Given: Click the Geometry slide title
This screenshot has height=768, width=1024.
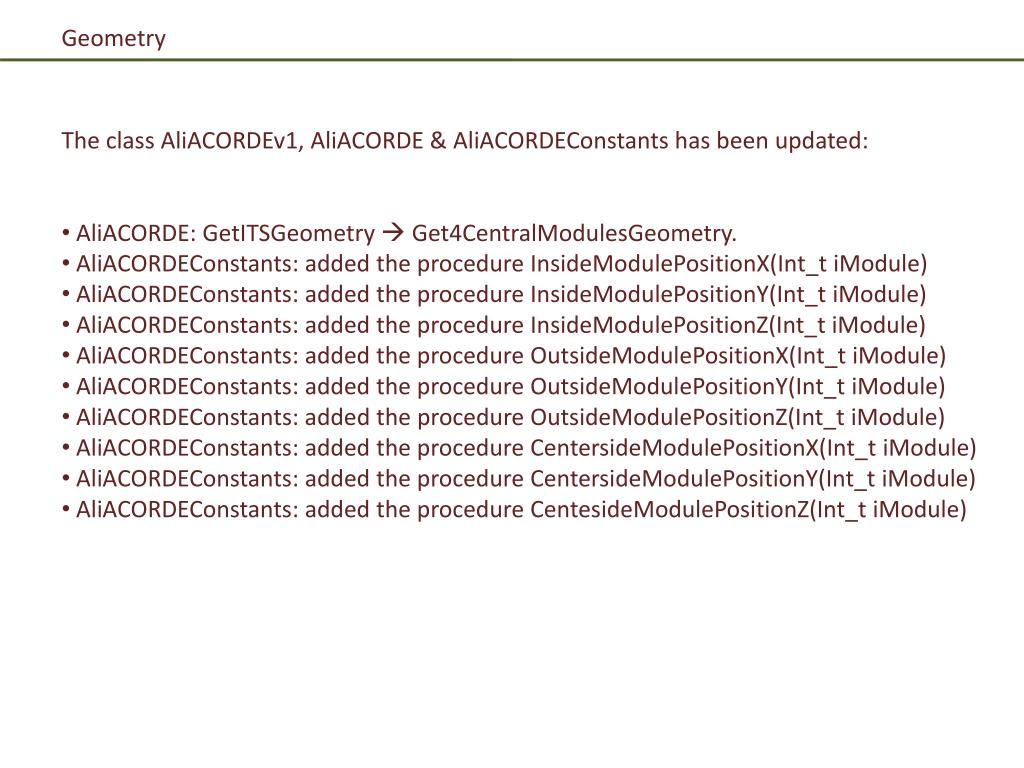Looking at the screenshot, I should [114, 38].
